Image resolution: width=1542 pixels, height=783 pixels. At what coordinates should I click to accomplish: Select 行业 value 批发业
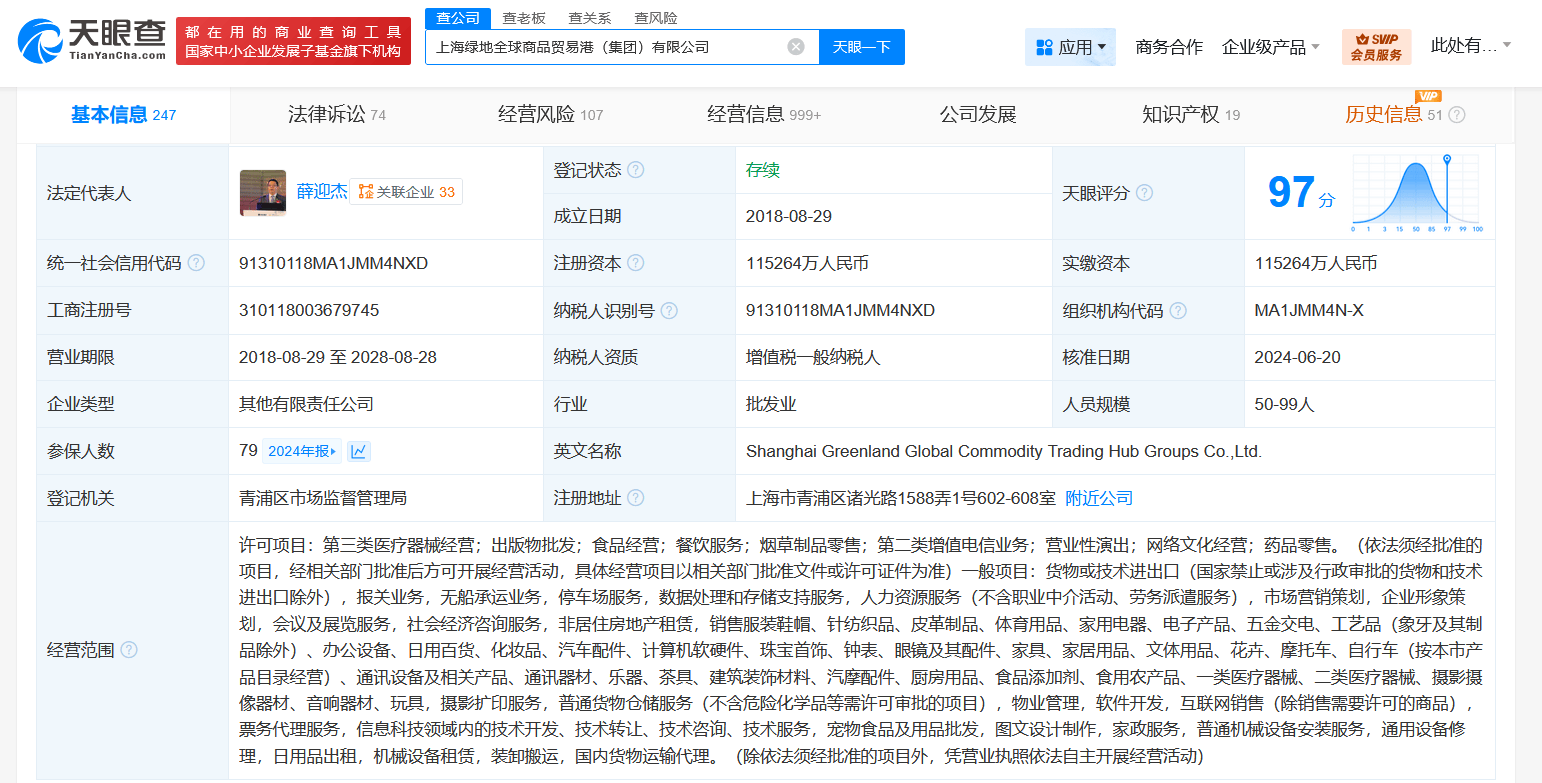click(x=771, y=404)
